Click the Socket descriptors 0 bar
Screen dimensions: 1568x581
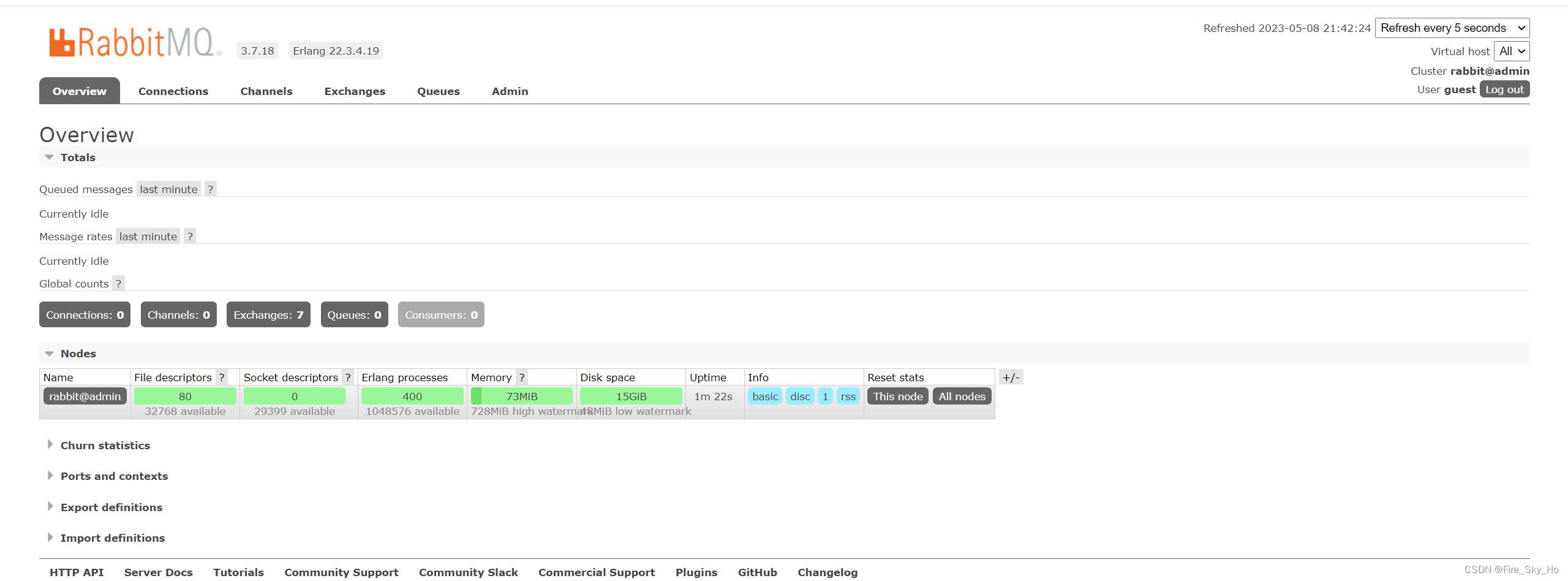coord(295,396)
